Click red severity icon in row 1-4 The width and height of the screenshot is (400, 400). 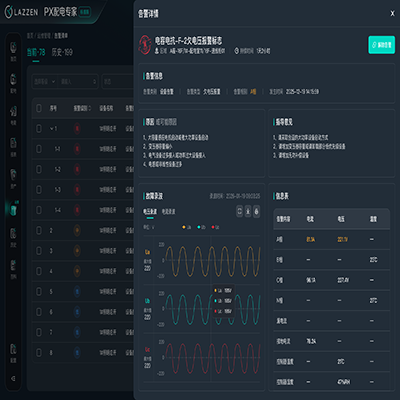click(x=77, y=210)
